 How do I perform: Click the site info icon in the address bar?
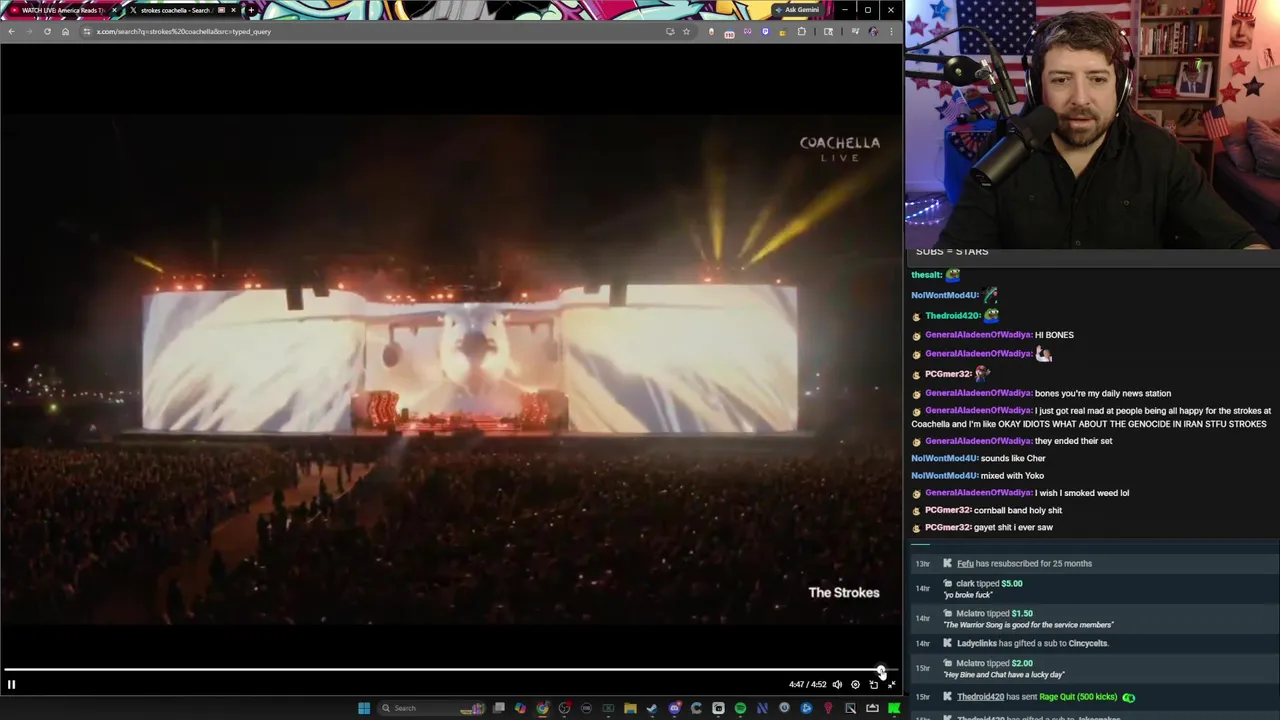click(x=87, y=31)
